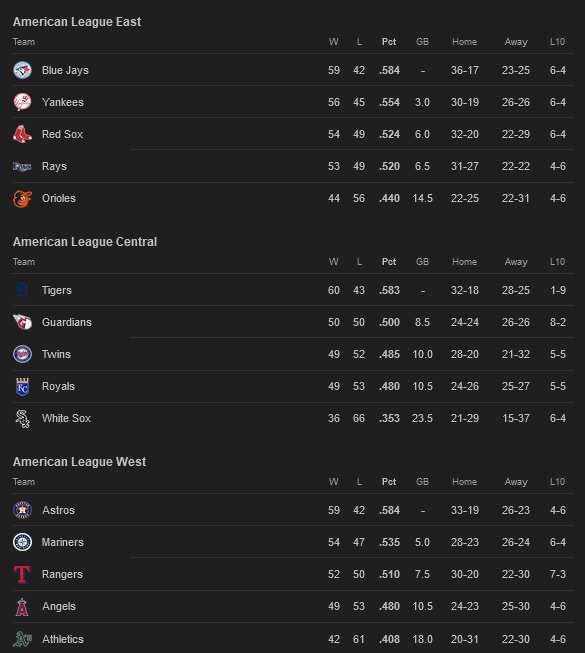Open the Twins team name link
The width and height of the screenshot is (585, 653).
click(x=56, y=354)
